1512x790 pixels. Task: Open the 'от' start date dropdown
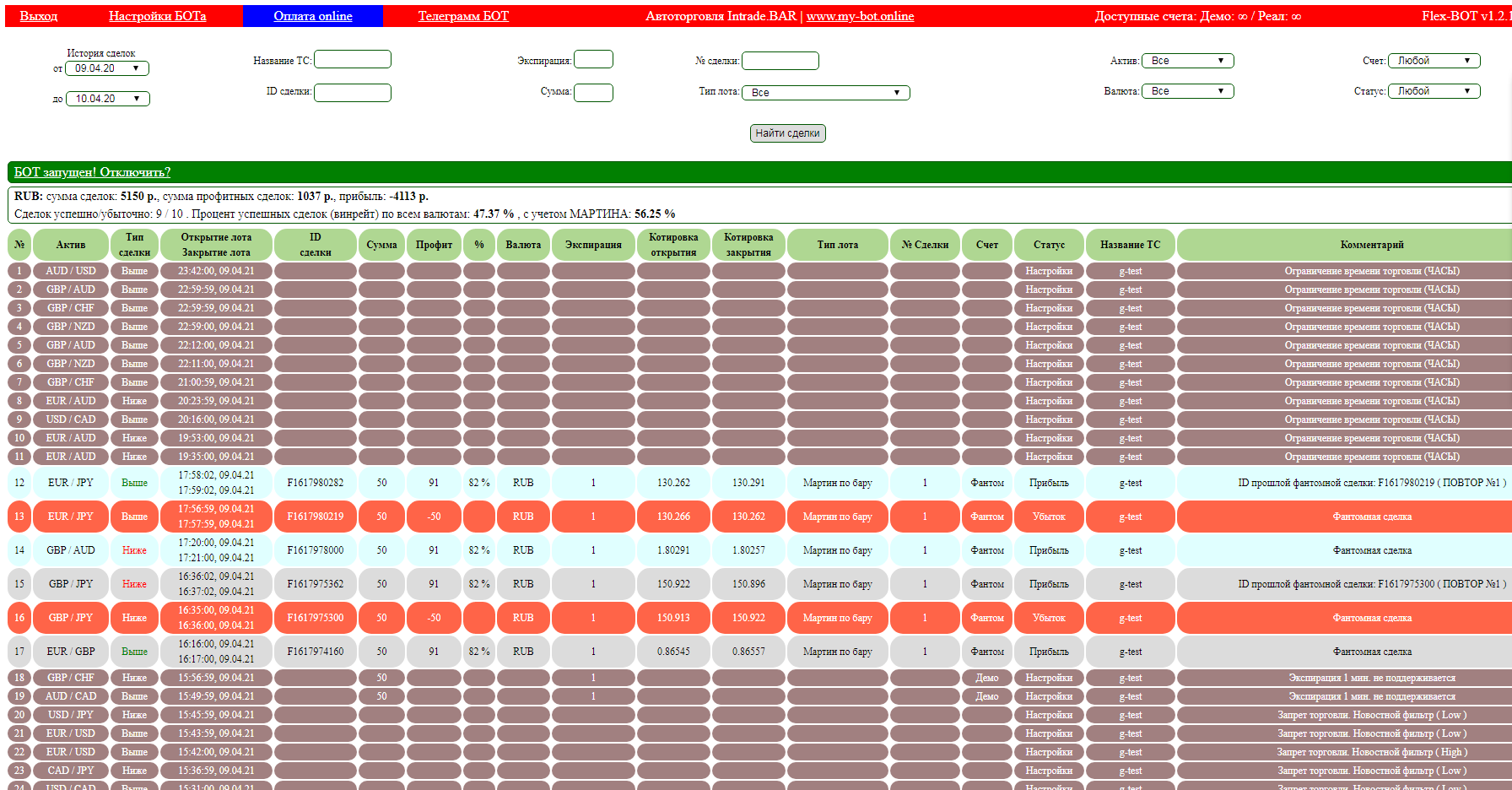coord(107,68)
